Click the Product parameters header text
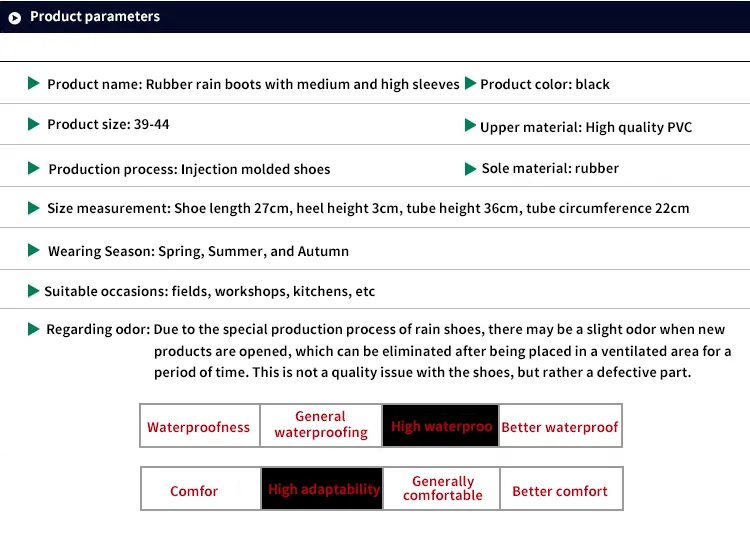 [95, 17]
